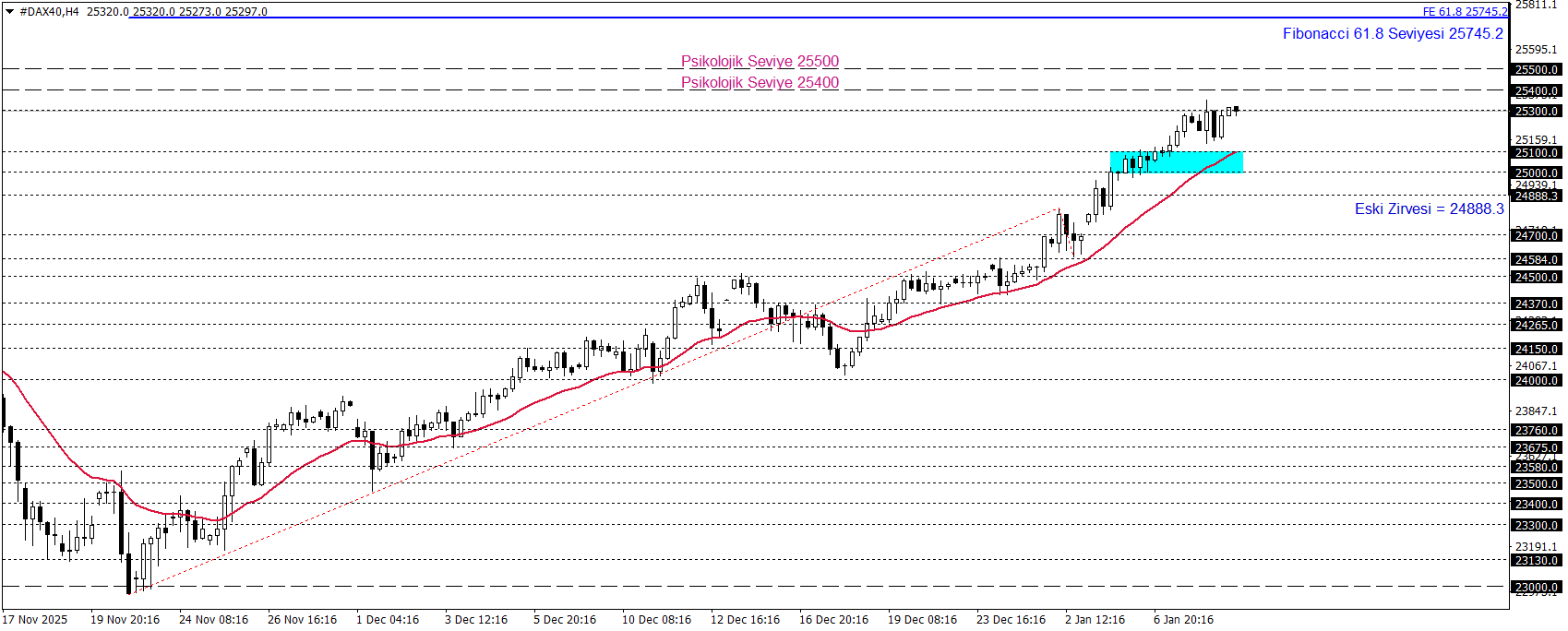Click the 25159.1 price scale value
This screenshot has width=1568, height=631.
coord(1537,140)
